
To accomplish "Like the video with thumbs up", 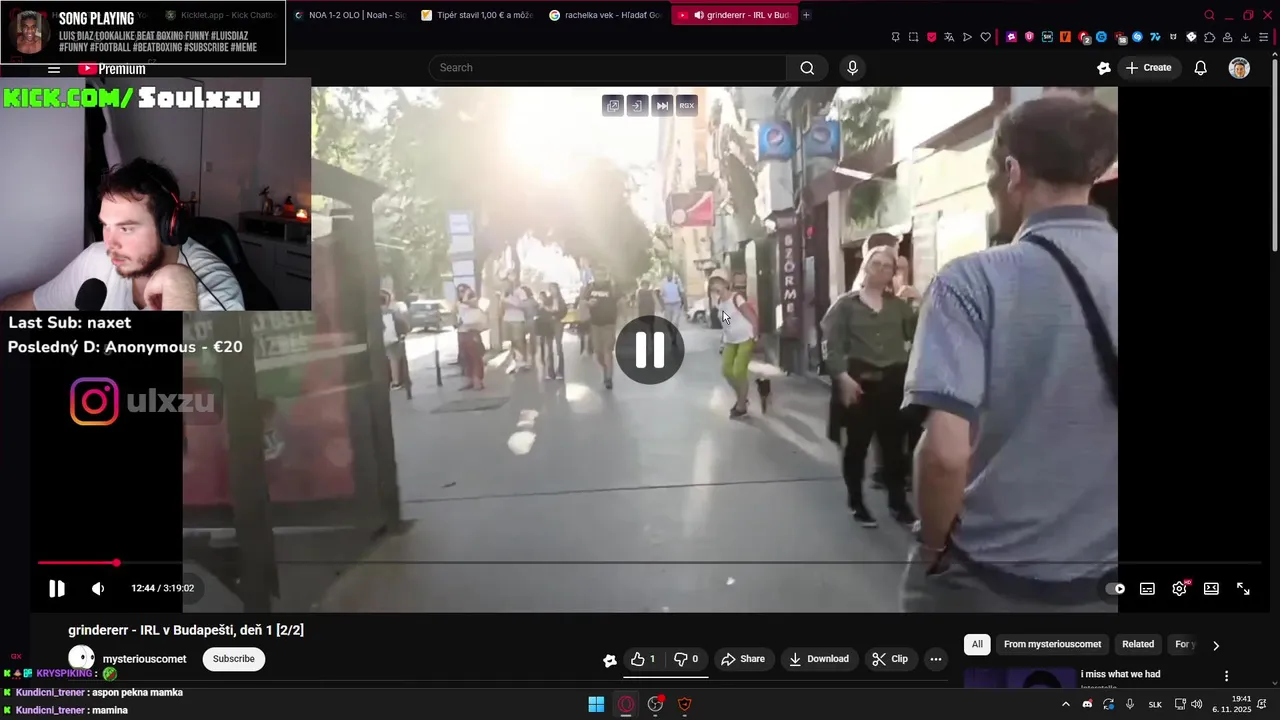I will tap(642, 659).
